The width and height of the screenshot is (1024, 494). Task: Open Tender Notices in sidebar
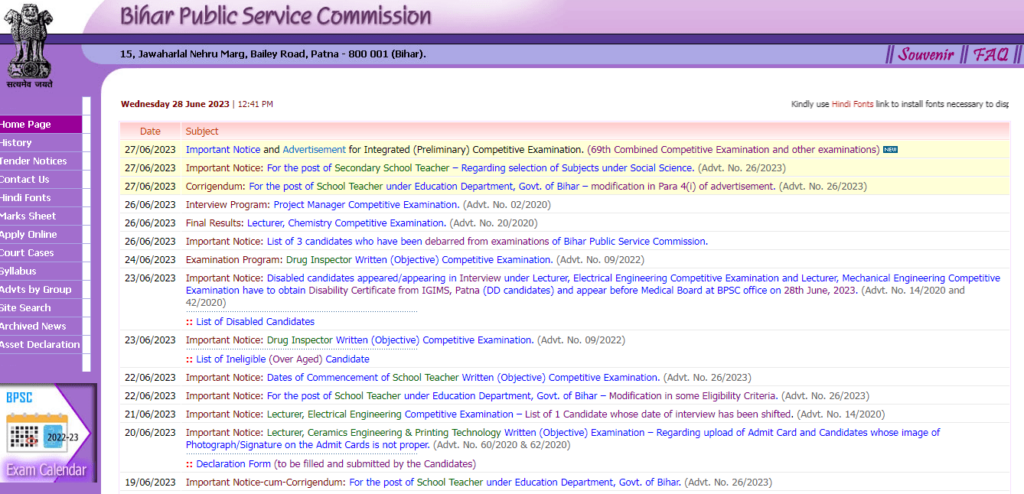coord(41,161)
